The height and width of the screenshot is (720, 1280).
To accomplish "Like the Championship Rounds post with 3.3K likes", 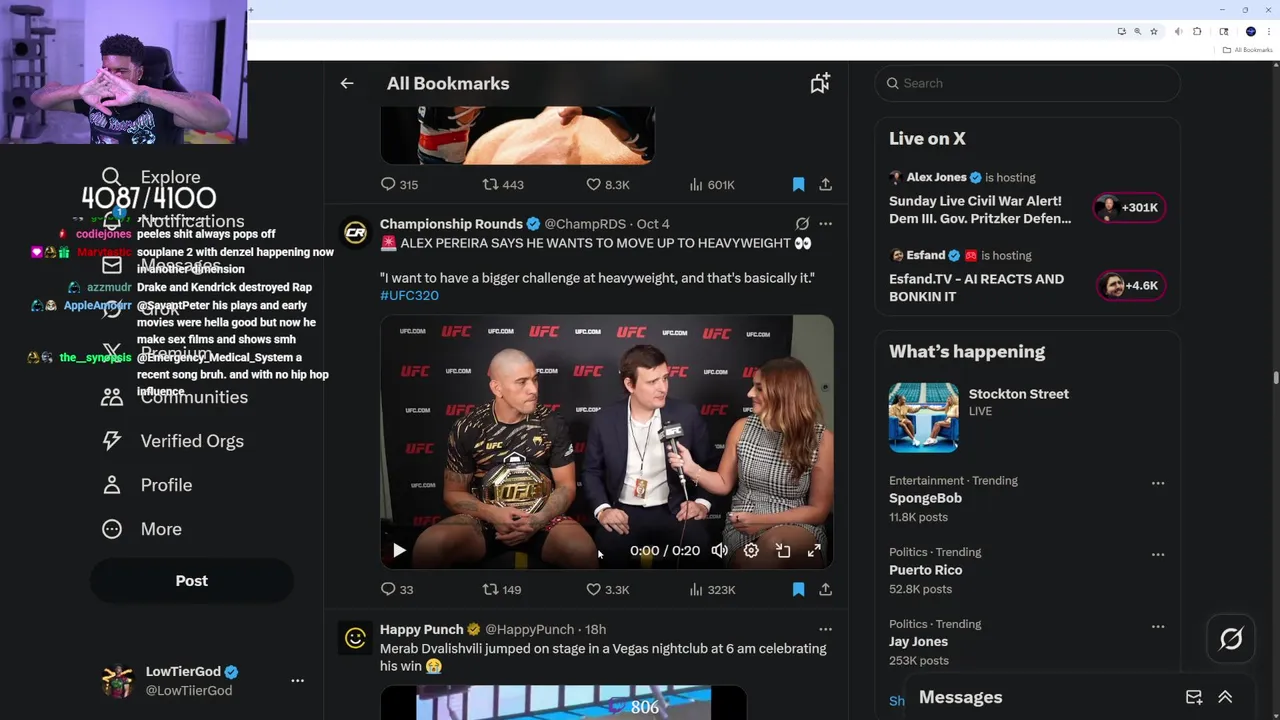I will click(607, 590).
